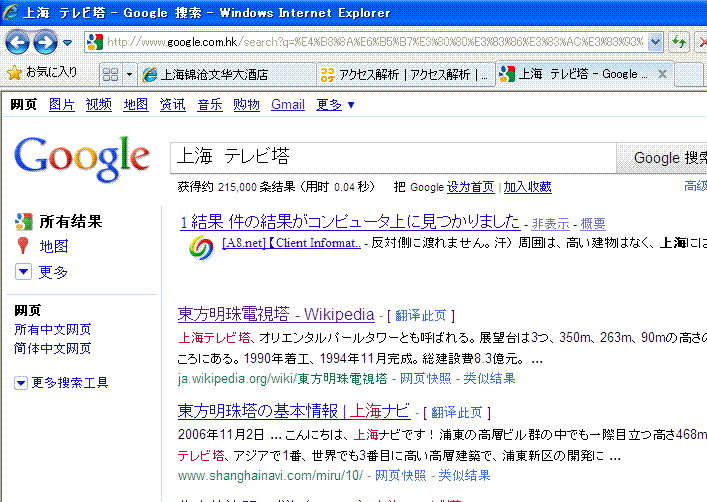Click the red map pin icon
707x502 pixels.
pyautogui.click(x=23, y=246)
